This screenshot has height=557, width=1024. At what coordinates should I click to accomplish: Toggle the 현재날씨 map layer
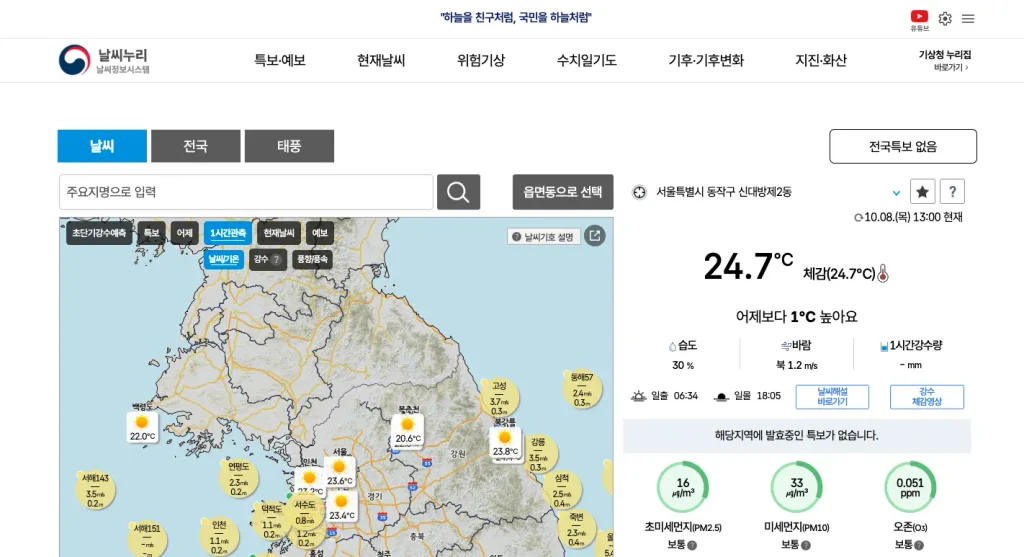pos(279,233)
